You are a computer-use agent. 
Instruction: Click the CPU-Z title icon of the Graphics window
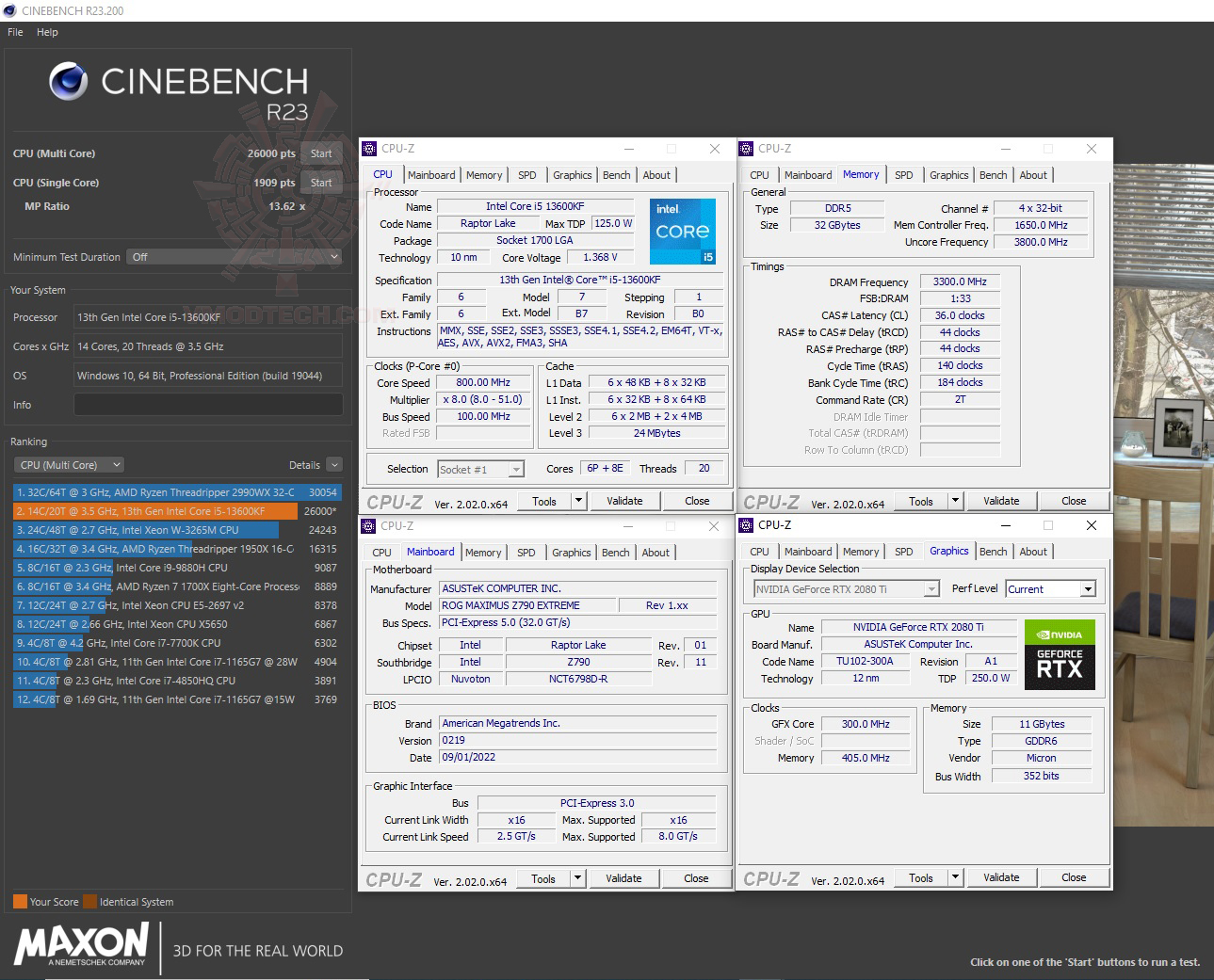point(746,525)
